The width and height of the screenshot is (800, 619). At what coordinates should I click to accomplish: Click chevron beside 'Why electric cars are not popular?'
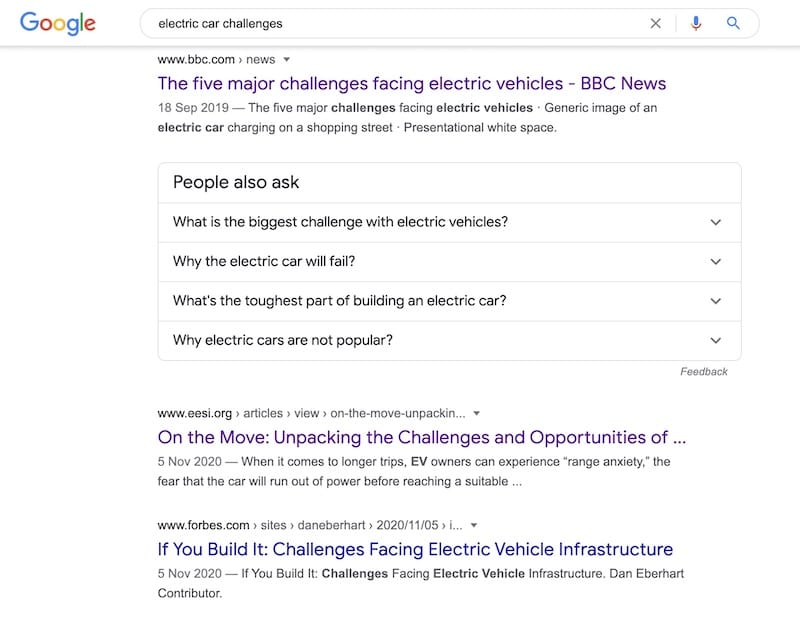coord(715,340)
